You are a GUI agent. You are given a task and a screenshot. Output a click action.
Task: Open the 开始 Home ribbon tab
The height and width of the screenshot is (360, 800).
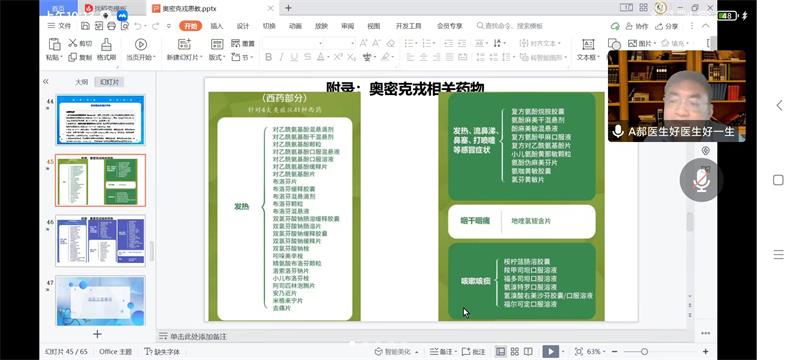(x=190, y=26)
